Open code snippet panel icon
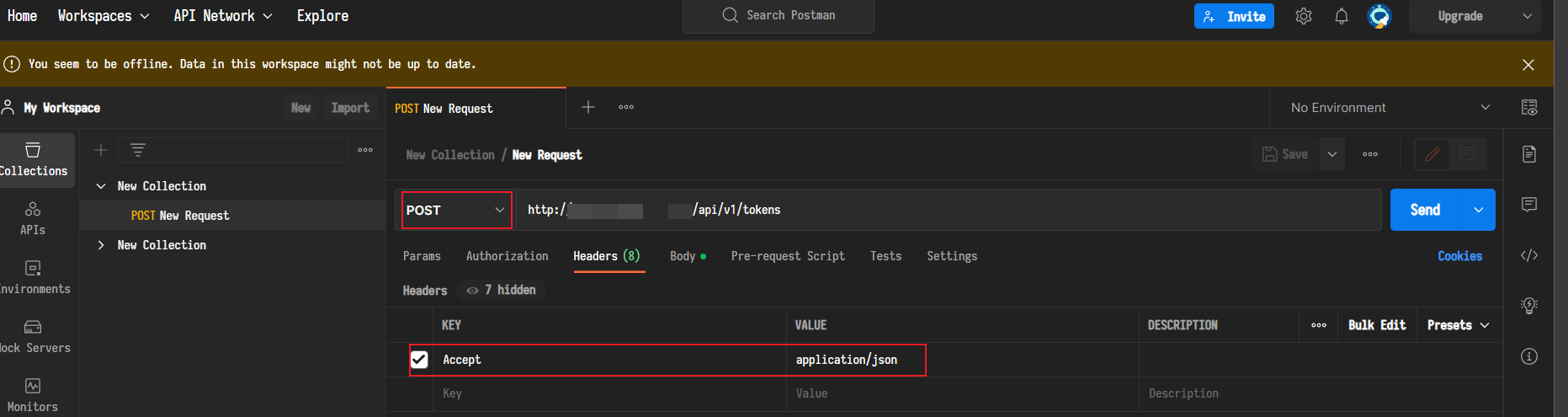The height and width of the screenshot is (417, 1568). click(1529, 255)
